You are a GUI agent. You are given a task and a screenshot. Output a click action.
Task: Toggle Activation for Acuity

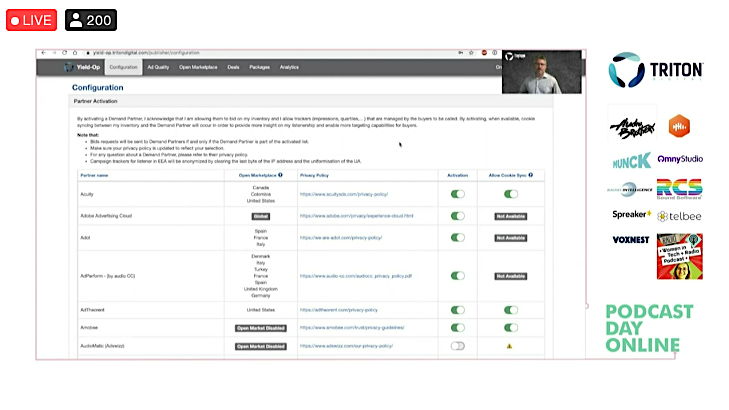tap(457, 194)
